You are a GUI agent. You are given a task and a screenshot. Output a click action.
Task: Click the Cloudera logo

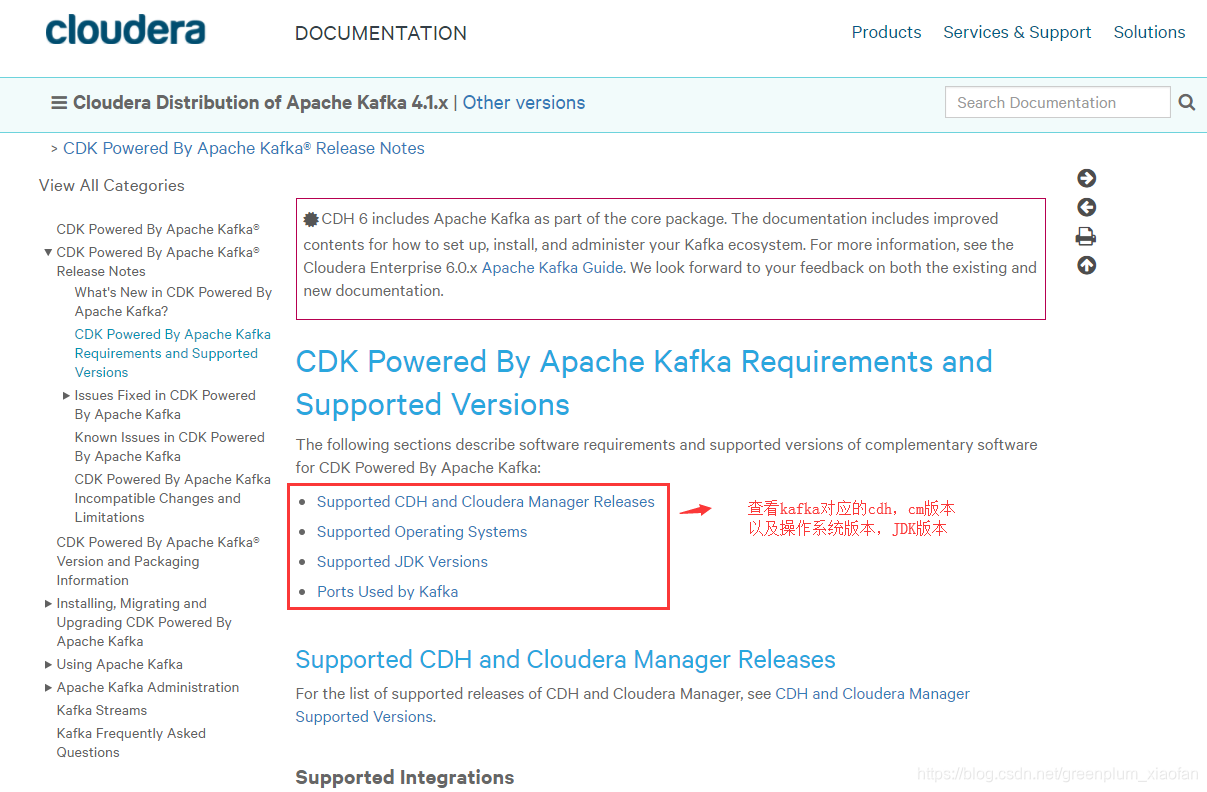(x=125, y=31)
